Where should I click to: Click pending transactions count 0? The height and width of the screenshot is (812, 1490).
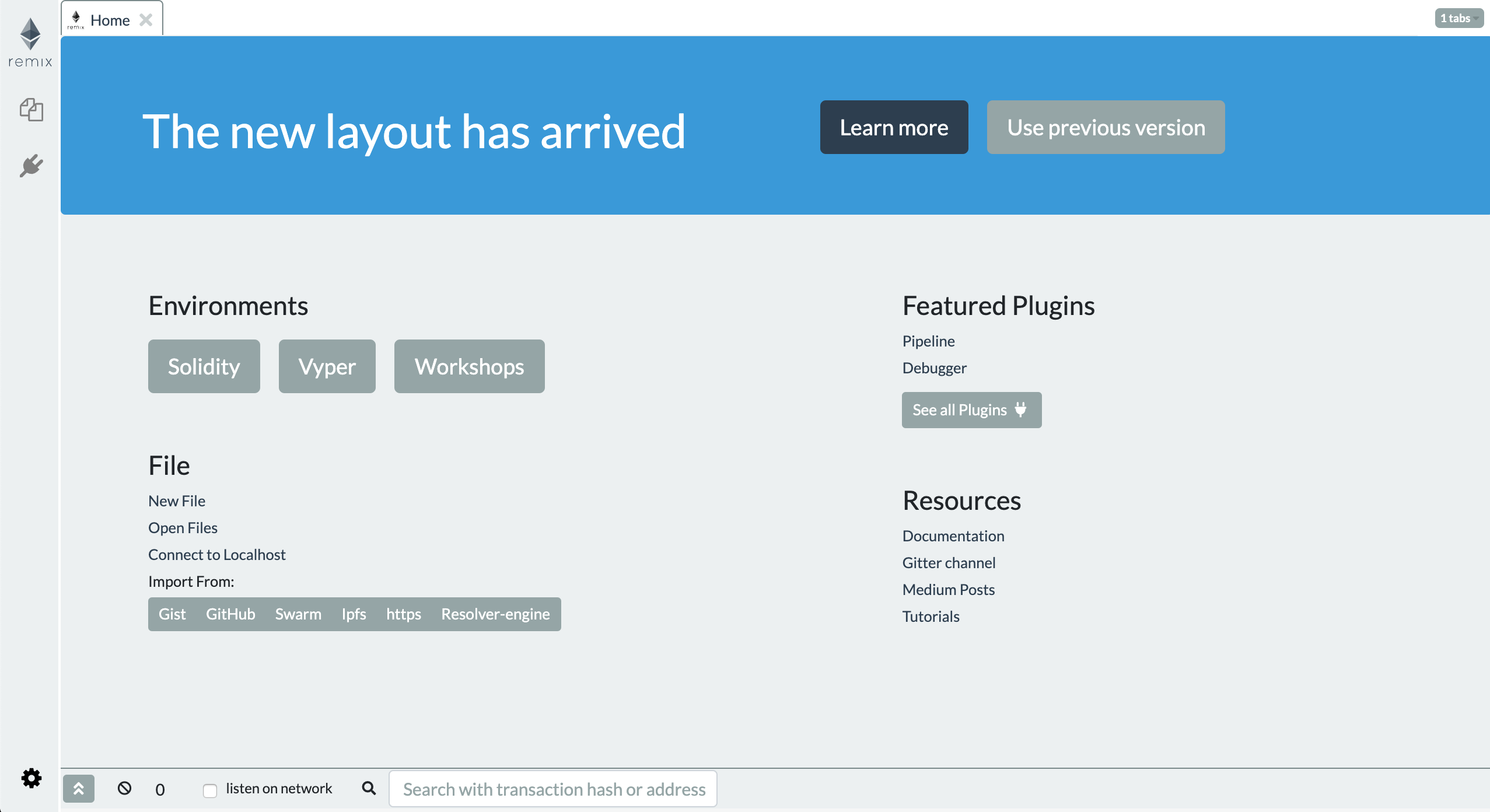(x=160, y=790)
